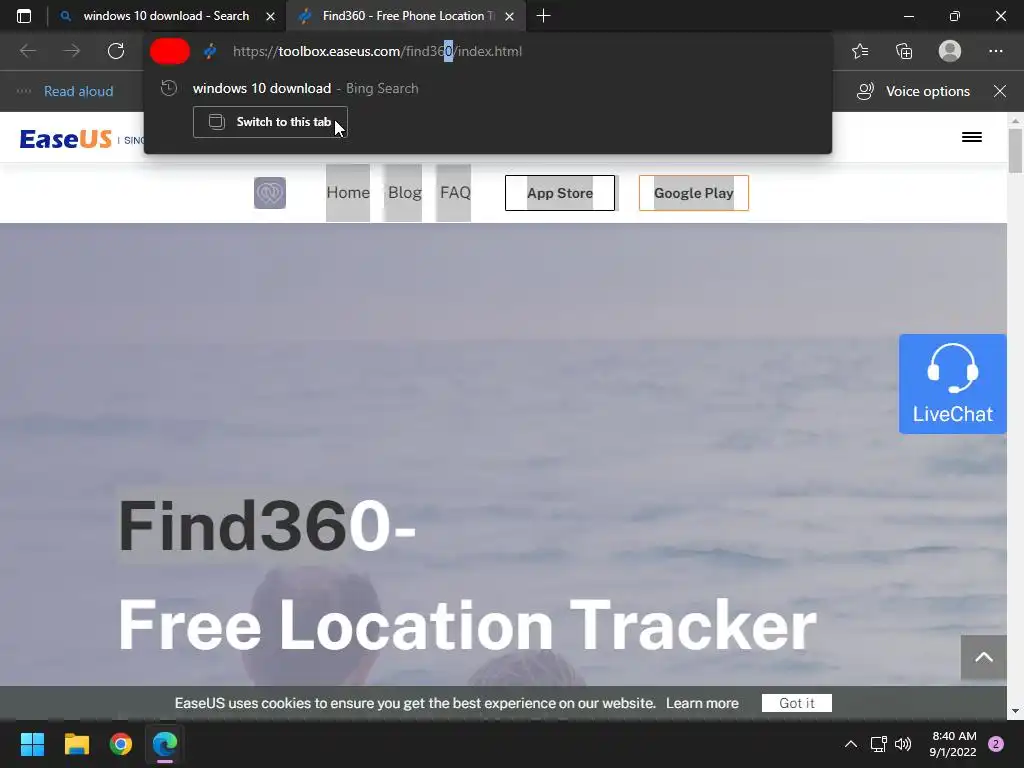Close the Find360 tab
This screenshot has width=1024, height=768.
509,16
